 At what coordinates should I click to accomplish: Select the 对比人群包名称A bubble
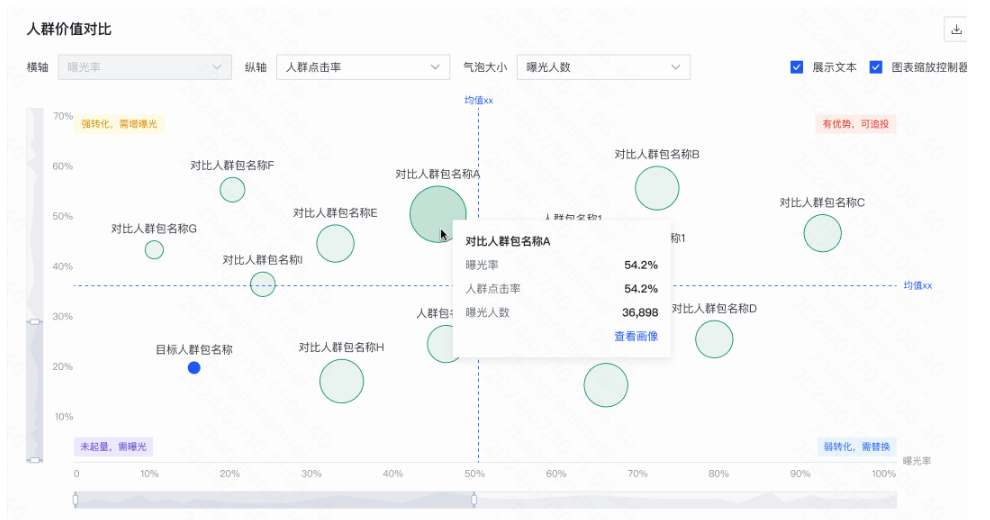pos(438,214)
